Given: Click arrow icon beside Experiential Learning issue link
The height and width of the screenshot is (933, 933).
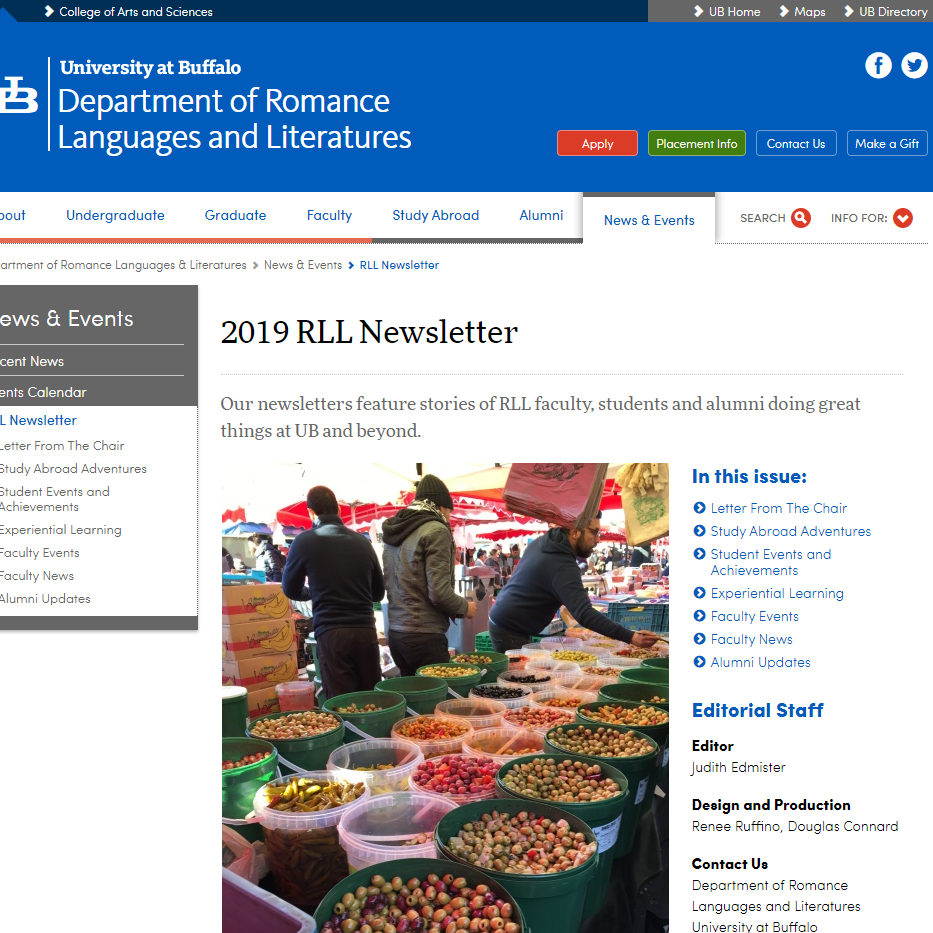Looking at the screenshot, I should point(700,593).
